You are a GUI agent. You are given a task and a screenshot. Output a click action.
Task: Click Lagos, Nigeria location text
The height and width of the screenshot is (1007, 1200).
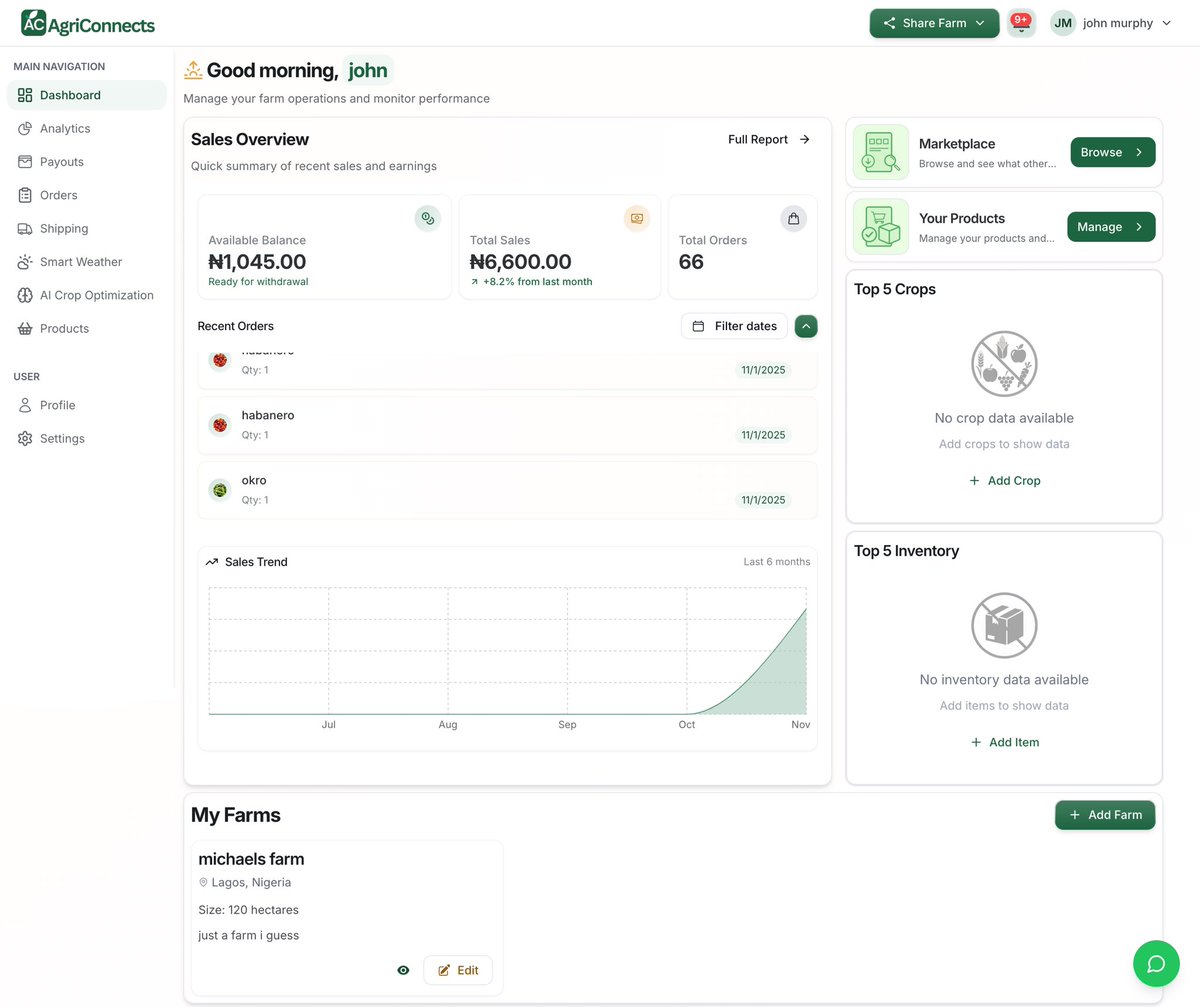251,883
